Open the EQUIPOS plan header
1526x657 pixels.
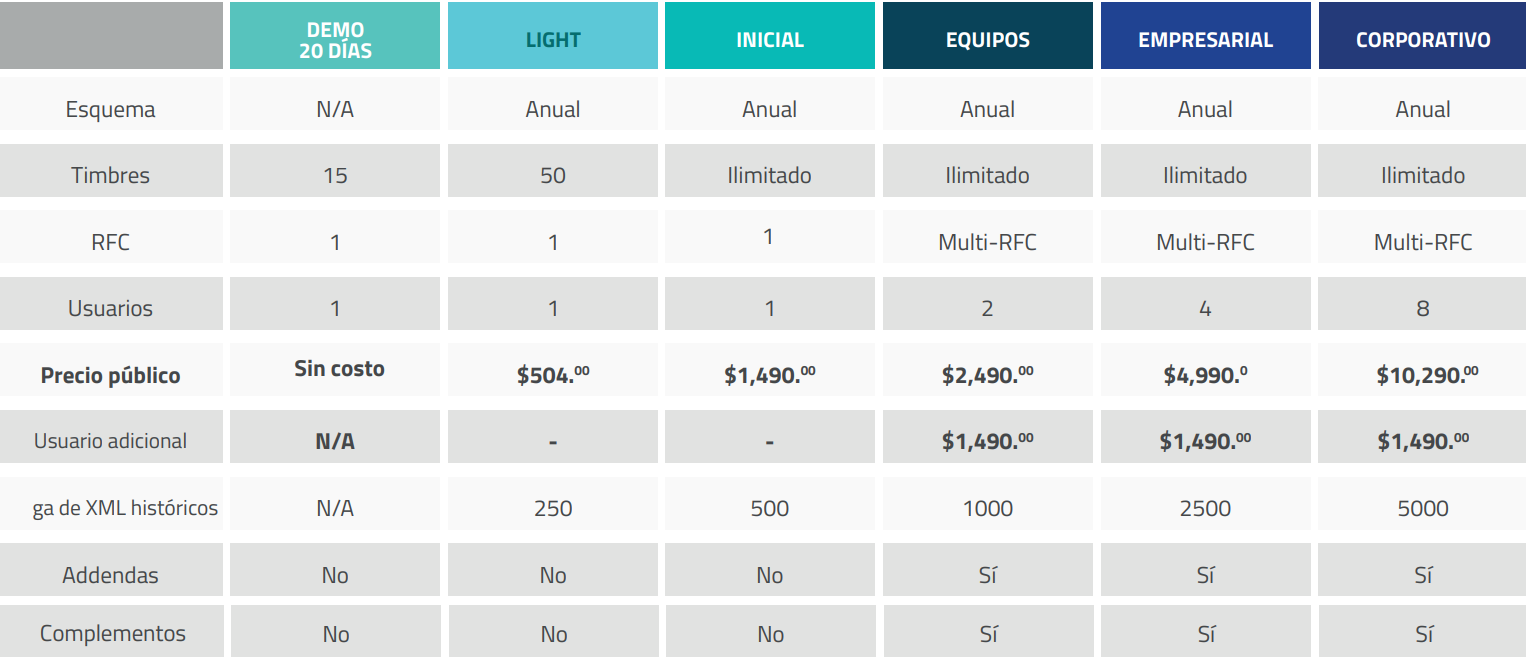click(x=988, y=36)
